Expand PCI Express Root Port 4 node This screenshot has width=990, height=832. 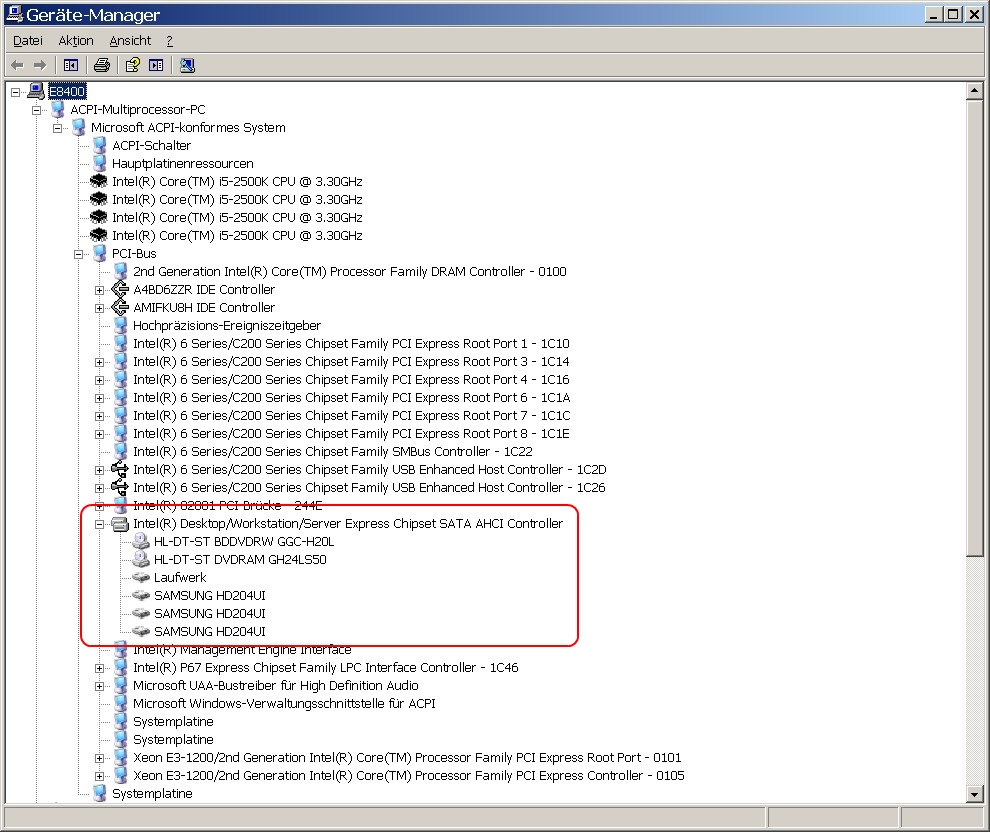click(99, 380)
